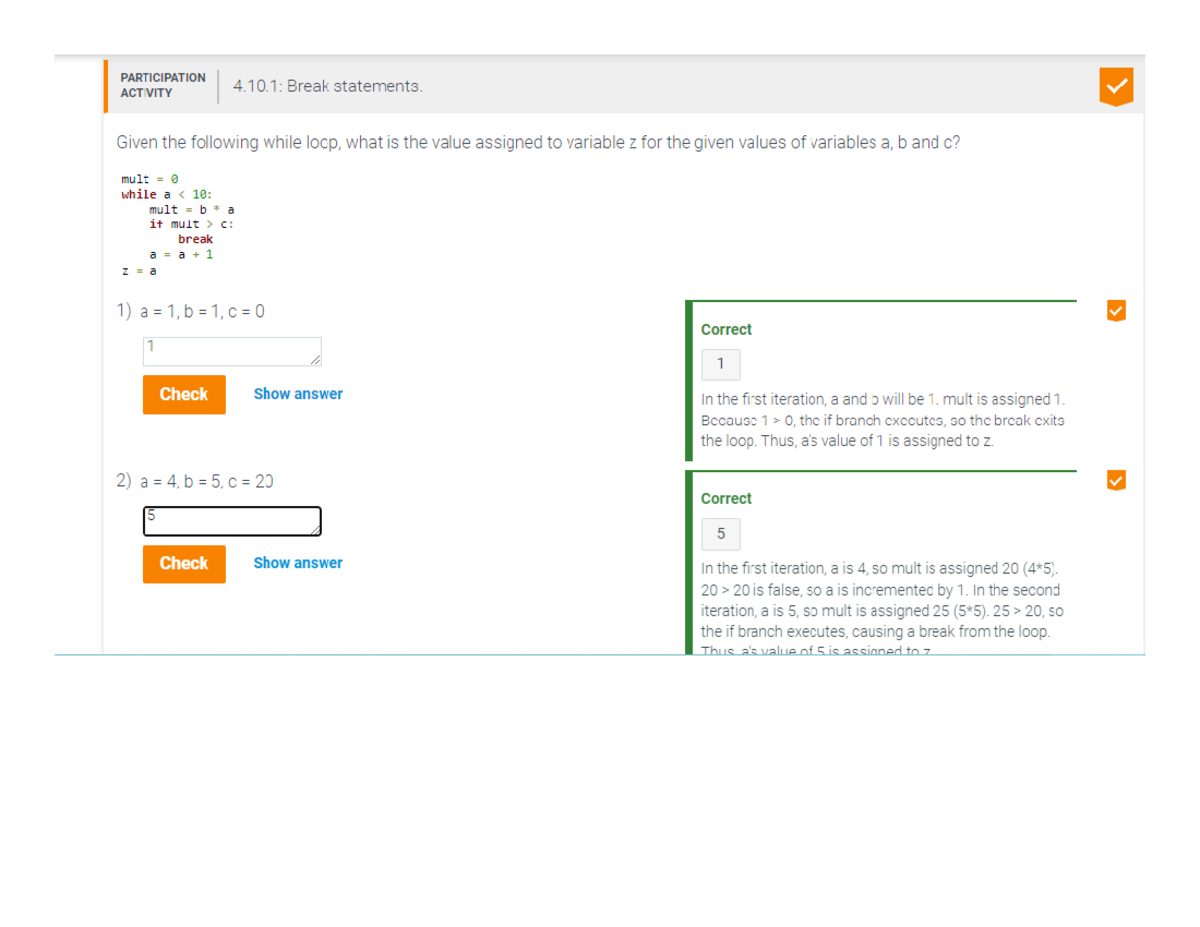Screen dimensions: 1200x927
Task: Click the completion badge for the first Correct panel
Action: pos(1117,311)
